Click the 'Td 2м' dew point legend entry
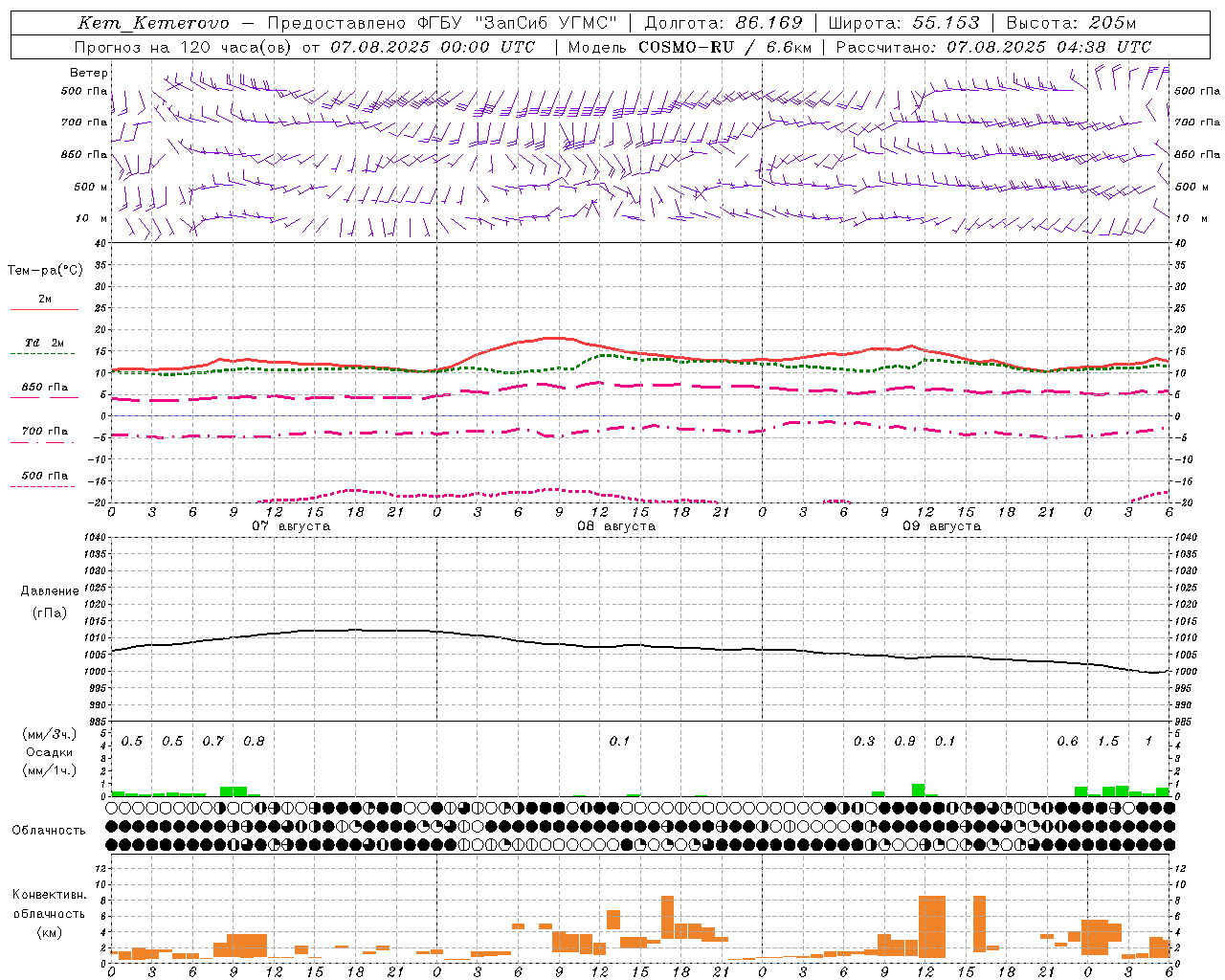Screen dimensions: 1225x980 [45, 343]
